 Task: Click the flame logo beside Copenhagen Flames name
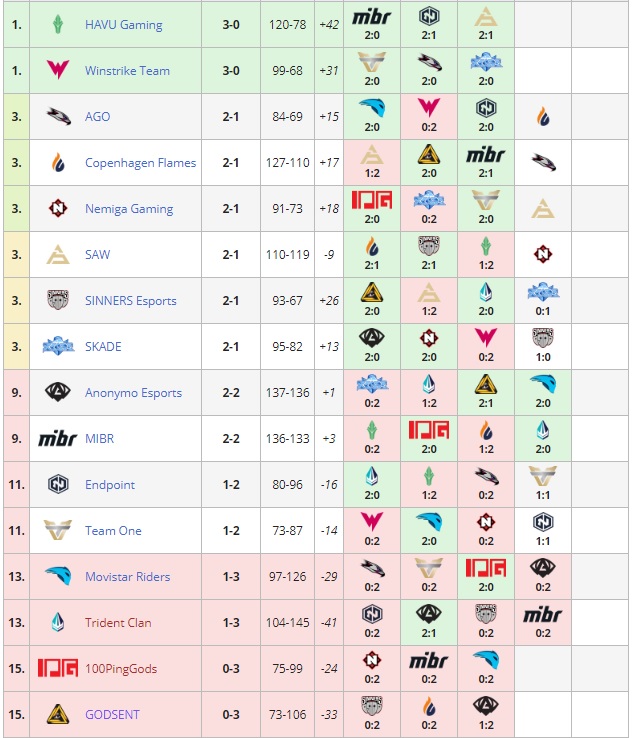click(x=58, y=162)
